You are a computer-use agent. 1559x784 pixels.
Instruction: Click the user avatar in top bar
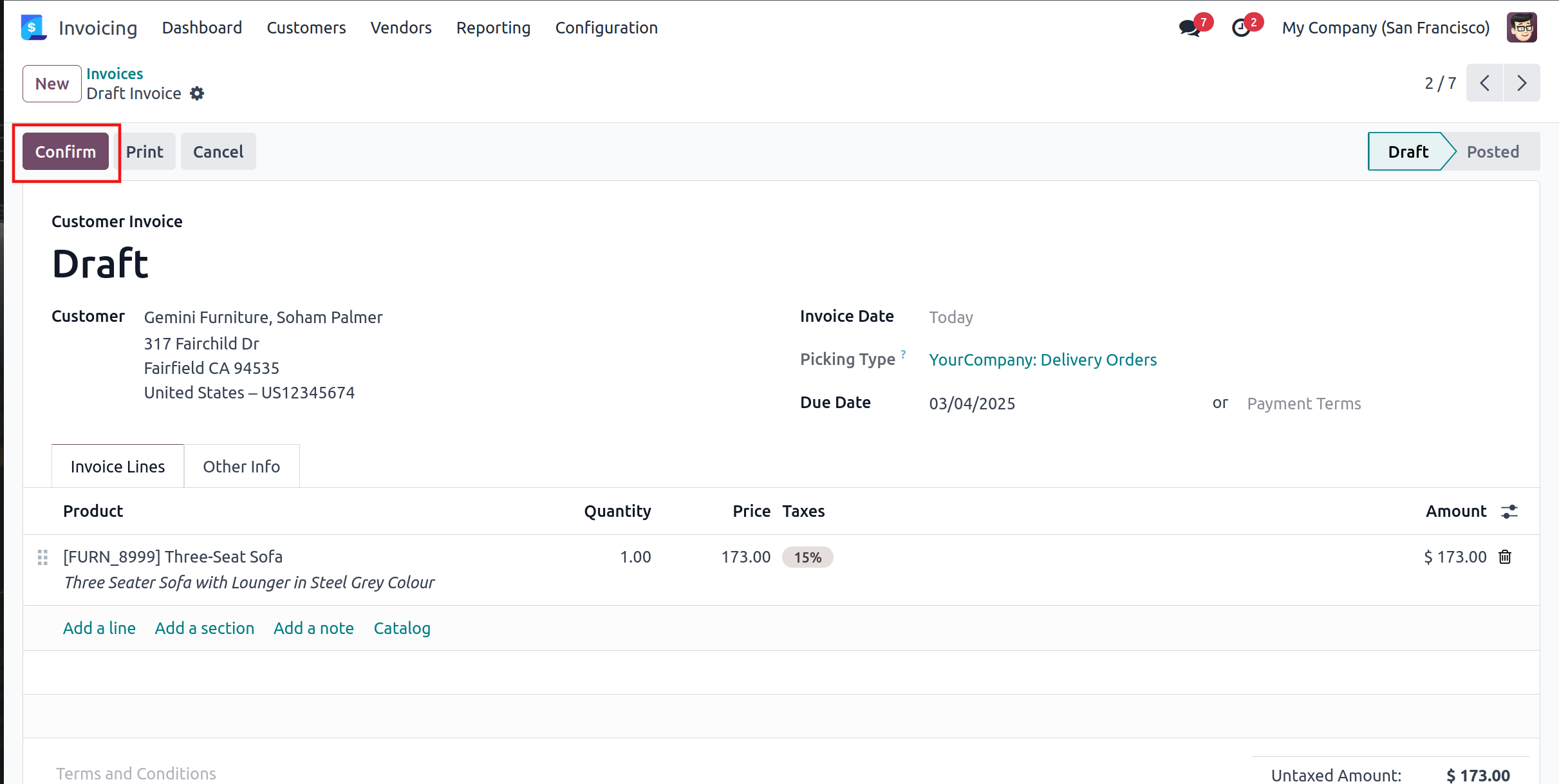1522,28
